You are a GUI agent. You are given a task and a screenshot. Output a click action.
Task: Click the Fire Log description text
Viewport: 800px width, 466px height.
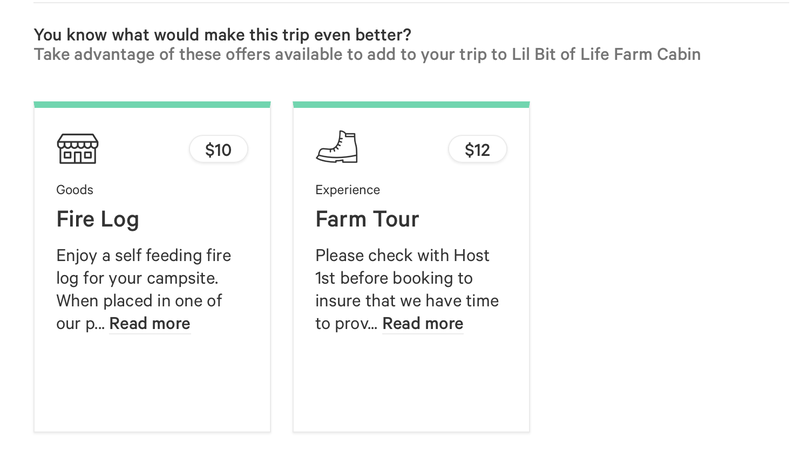(x=144, y=289)
